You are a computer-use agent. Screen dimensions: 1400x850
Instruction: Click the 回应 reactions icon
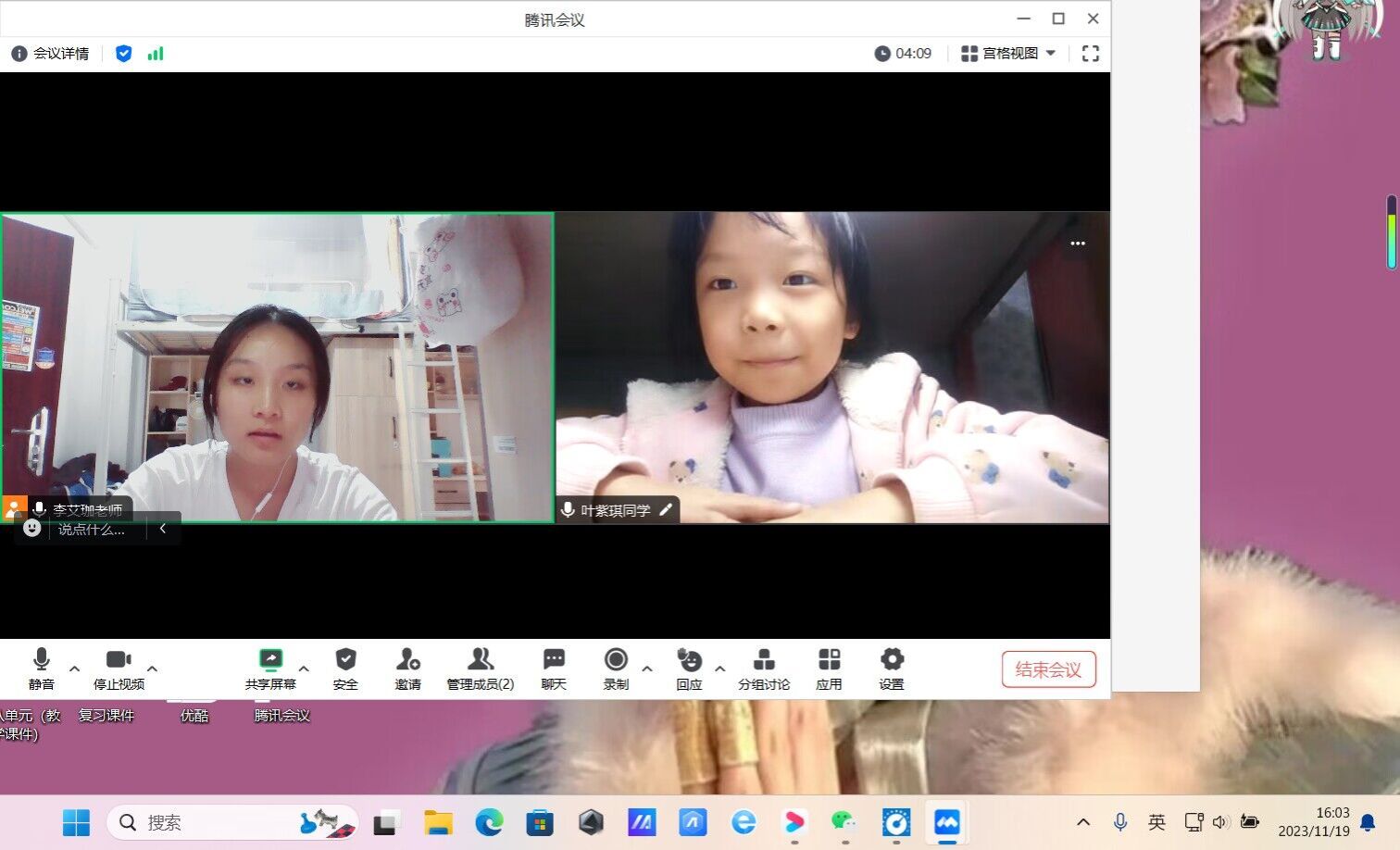click(689, 669)
